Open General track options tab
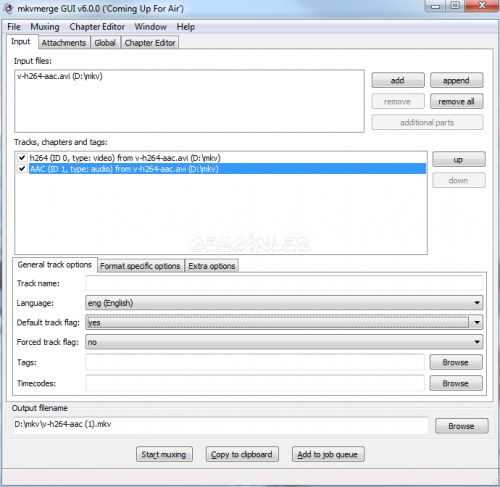The width and height of the screenshot is (500, 487). tap(55, 265)
